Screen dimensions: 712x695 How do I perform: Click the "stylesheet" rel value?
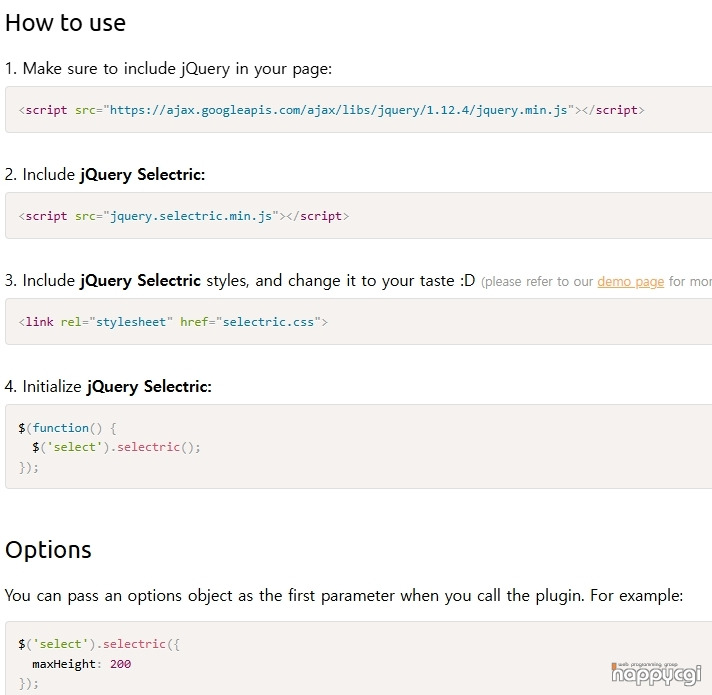tap(131, 322)
